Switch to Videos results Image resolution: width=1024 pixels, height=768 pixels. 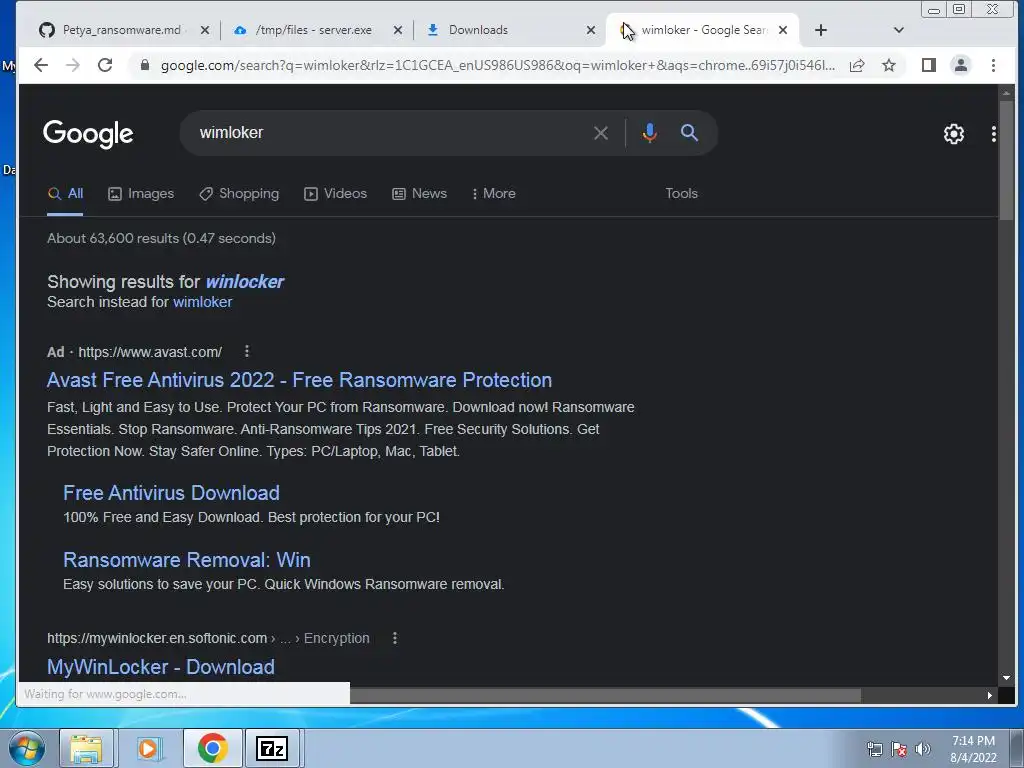coord(336,194)
